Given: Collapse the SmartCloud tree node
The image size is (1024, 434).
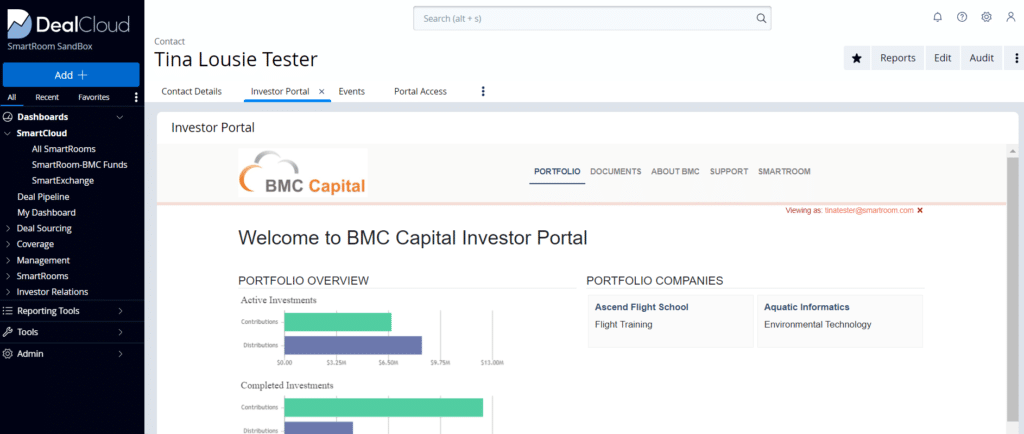Looking at the screenshot, I should 7,133.
